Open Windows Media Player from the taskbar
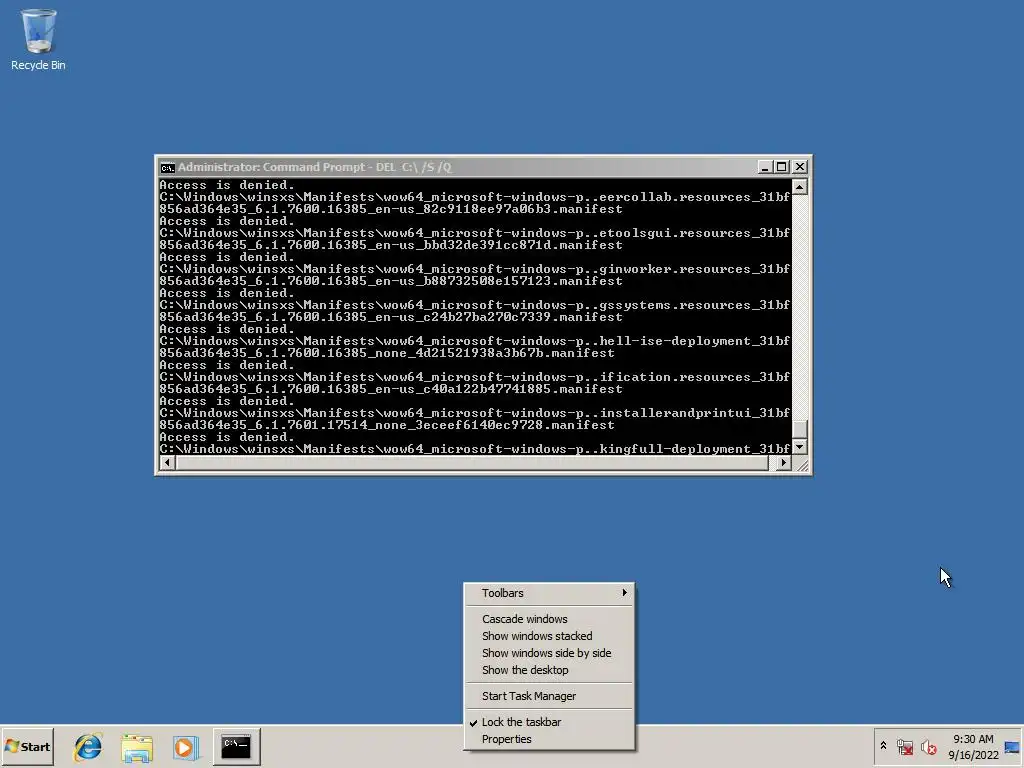 coord(185,746)
